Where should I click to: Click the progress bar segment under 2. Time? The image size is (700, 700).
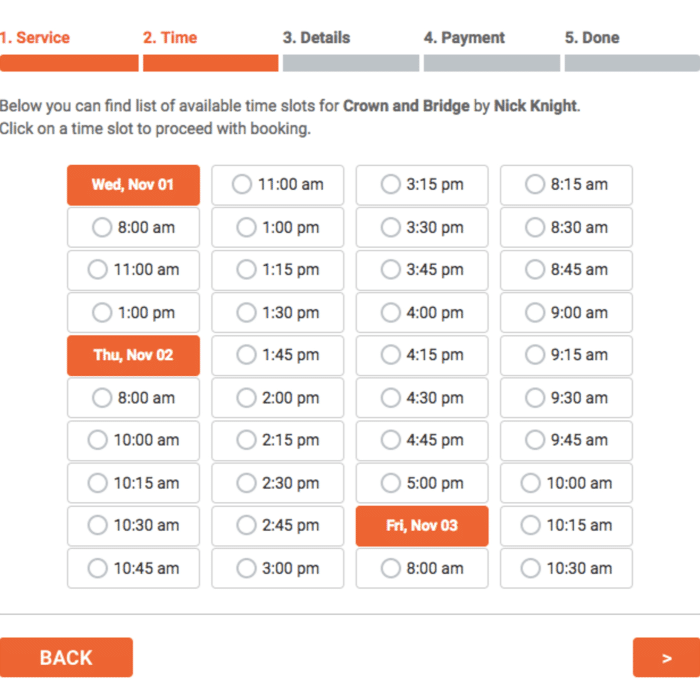pos(210,63)
